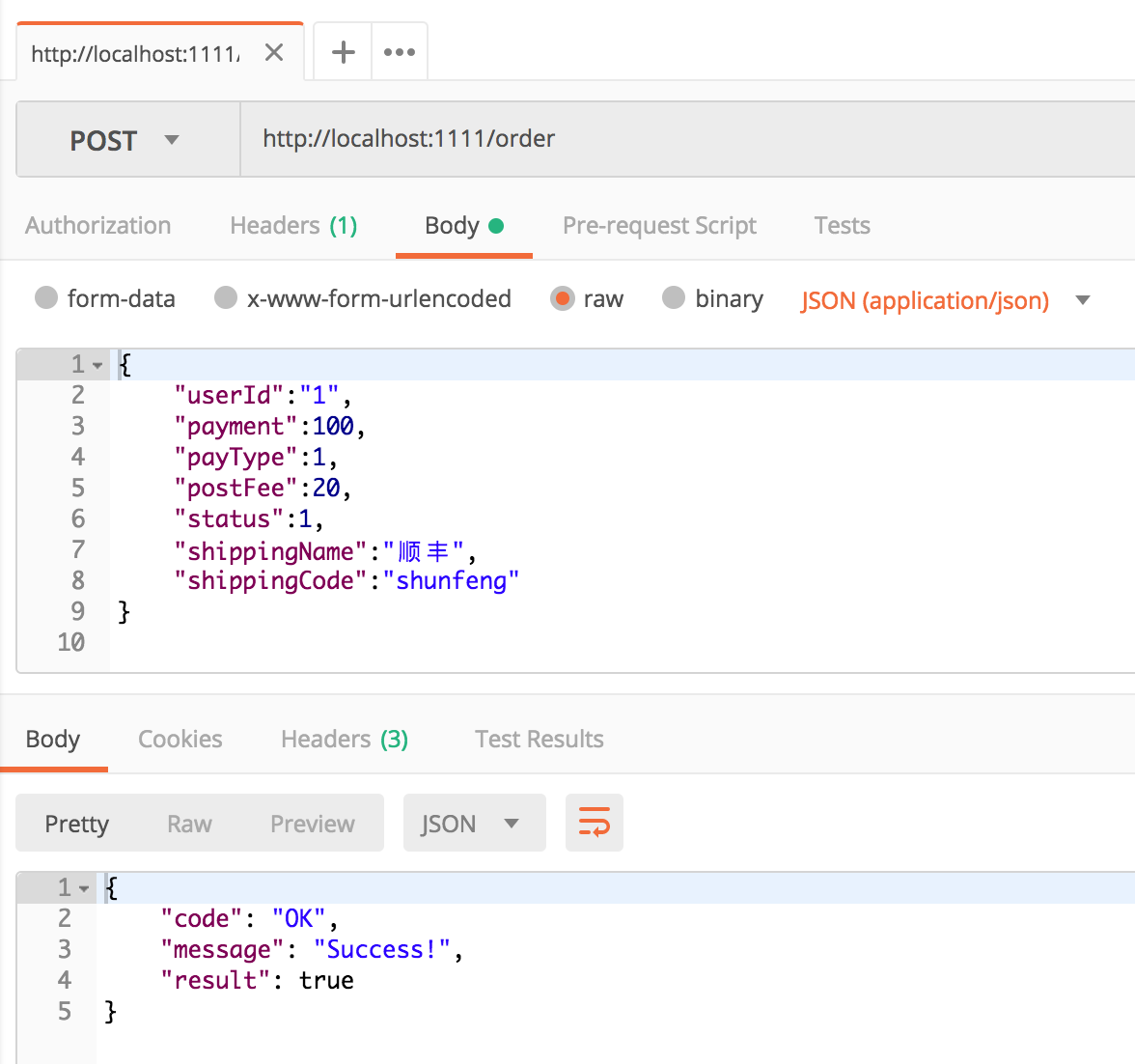Open the Test Results tab
Viewport: 1135px width, 1064px height.
539,739
